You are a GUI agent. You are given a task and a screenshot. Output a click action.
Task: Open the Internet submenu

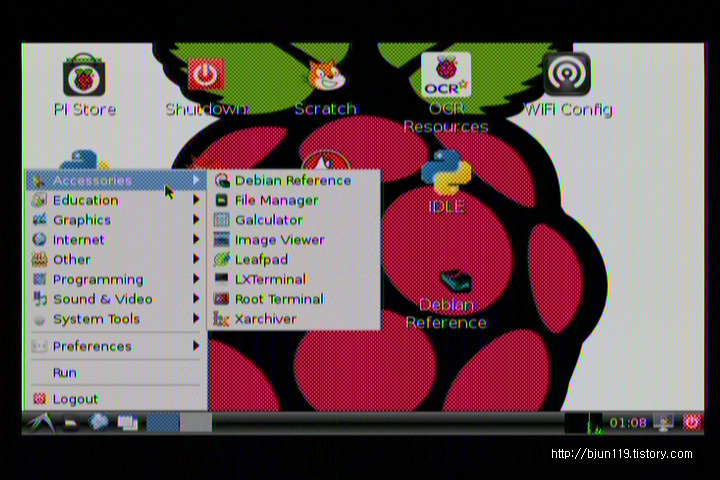pos(117,240)
